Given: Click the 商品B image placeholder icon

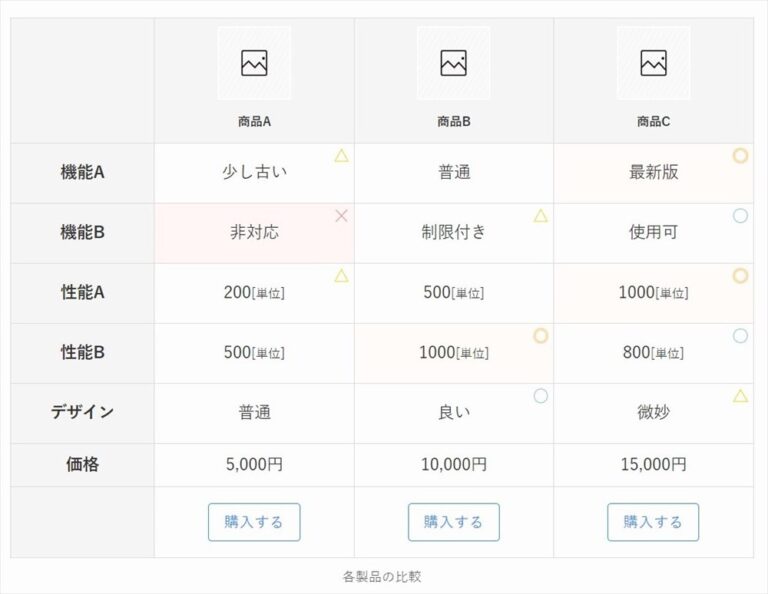Looking at the screenshot, I should [x=453, y=63].
